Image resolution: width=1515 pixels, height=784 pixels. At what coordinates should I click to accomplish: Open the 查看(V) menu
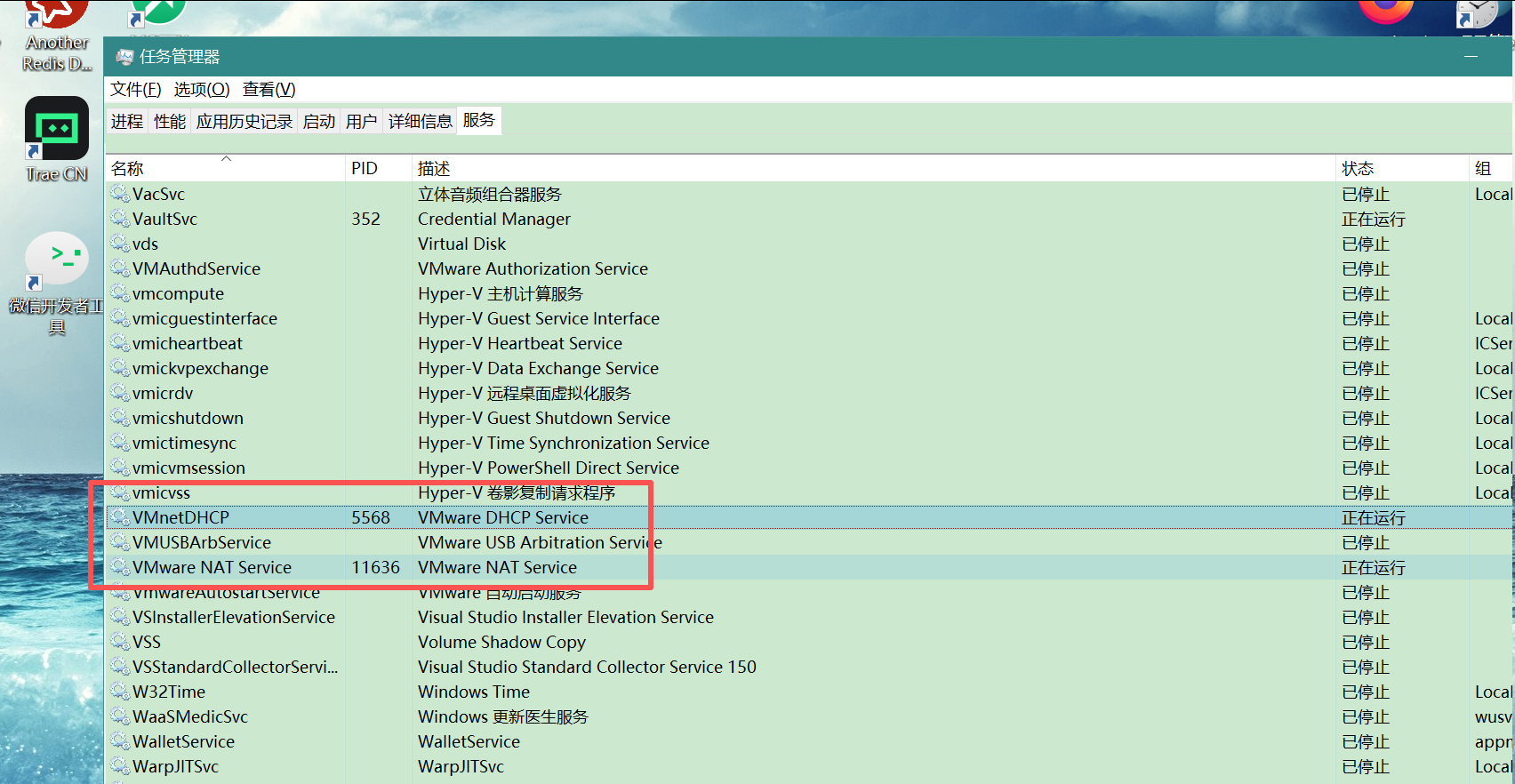coord(269,89)
